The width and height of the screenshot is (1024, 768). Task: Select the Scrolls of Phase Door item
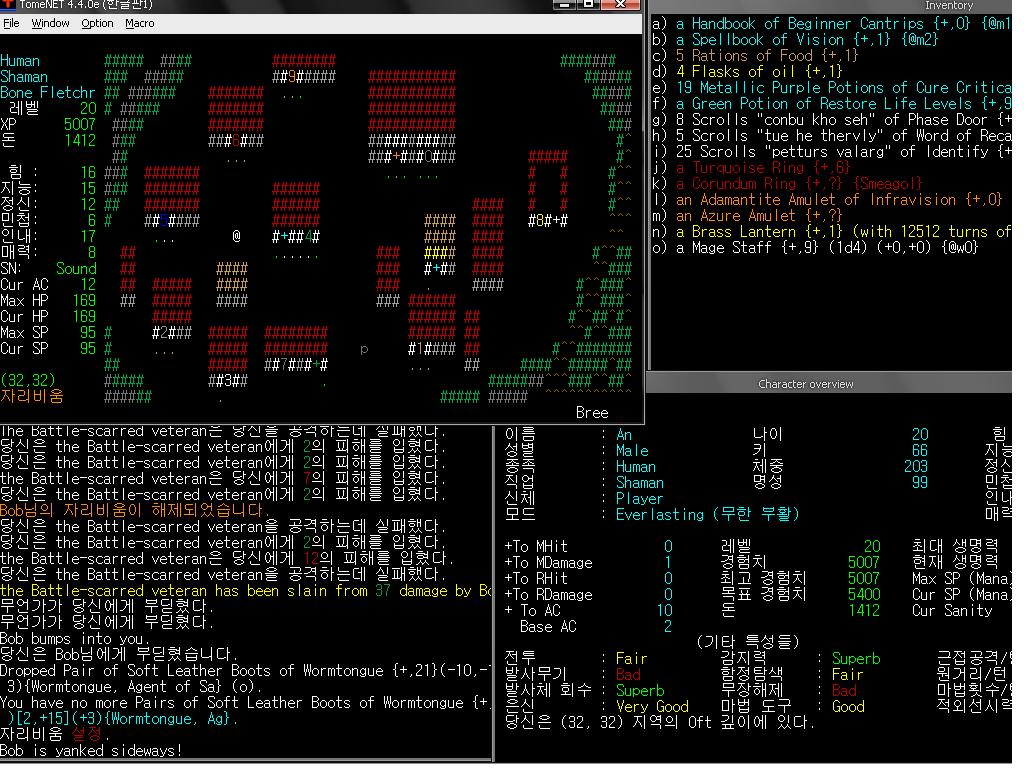pyautogui.click(x=831, y=120)
